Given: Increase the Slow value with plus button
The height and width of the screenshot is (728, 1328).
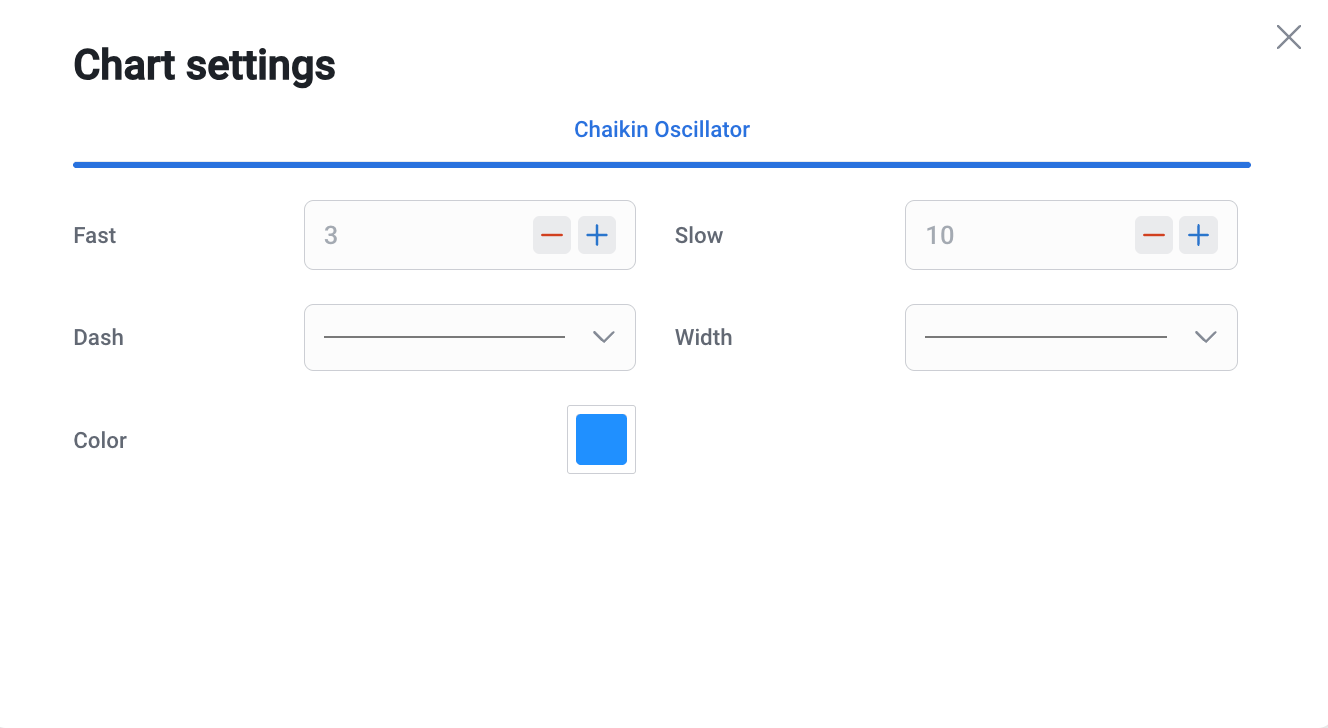Looking at the screenshot, I should tap(1198, 235).
